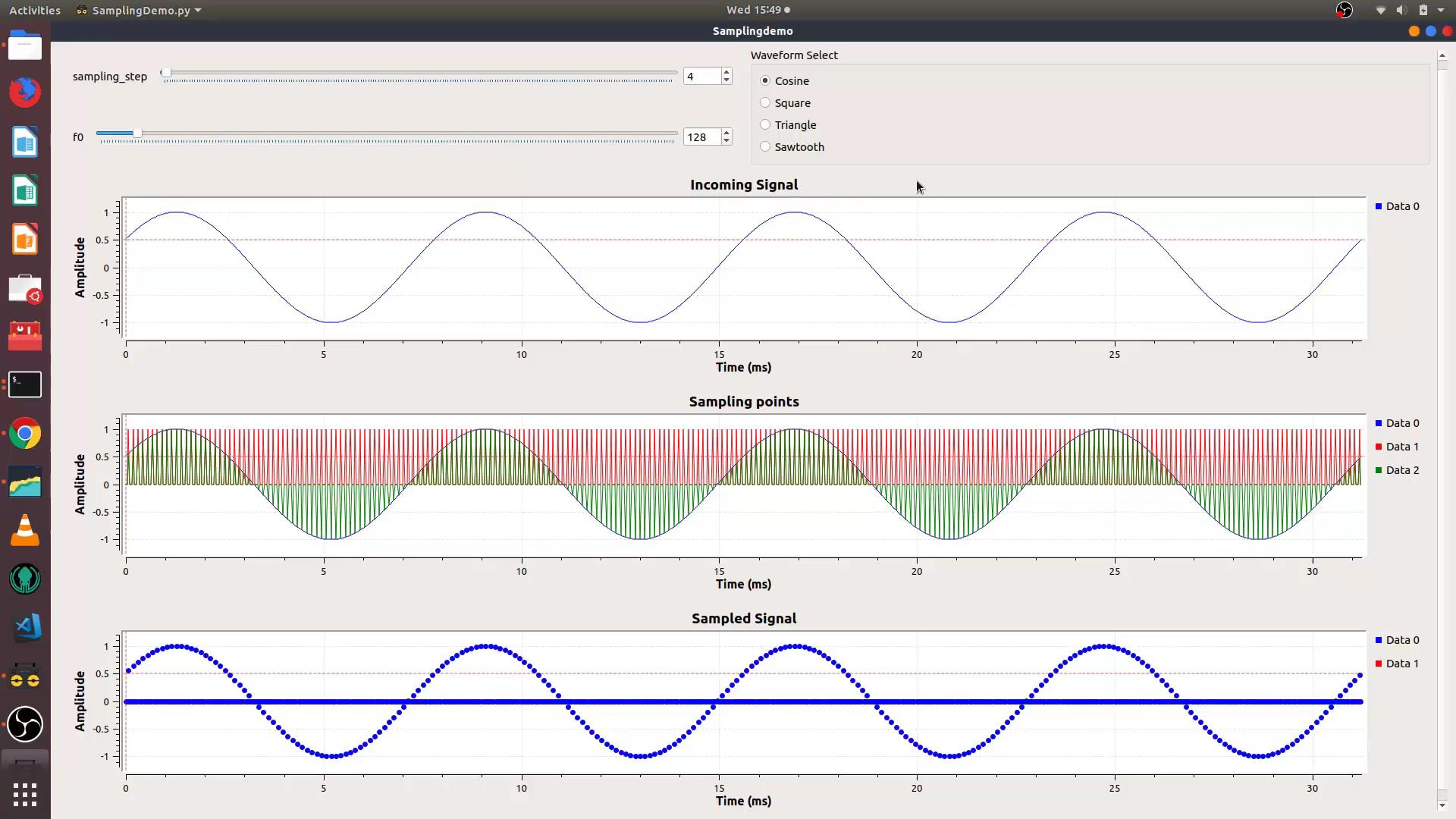Increase sampling_step with the up arrow
Image resolution: width=1456 pixels, height=819 pixels.
pos(726,72)
